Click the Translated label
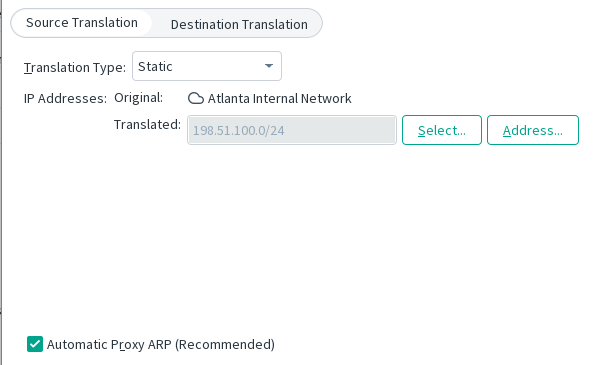The height and width of the screenshot is (365, 599). (147, 125)
